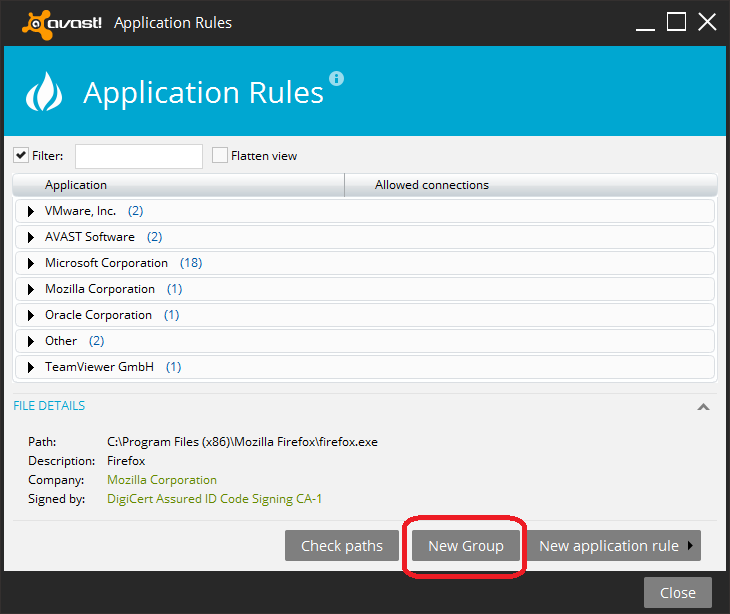Click the Mozilla Corporation company link
Image resolution: width=730 pixels, height=614 pixels.
(x=162, y=480)
